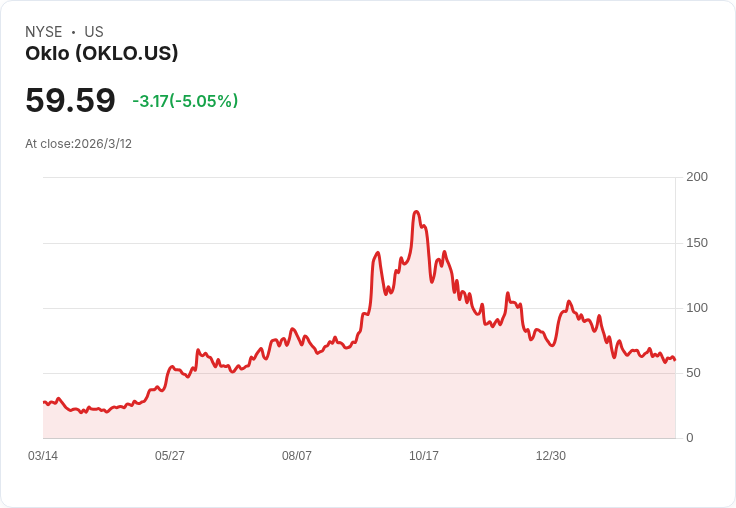Screen dimensions: 736x508
Task: Click the US market label
Action: click(x=94, y=32)
